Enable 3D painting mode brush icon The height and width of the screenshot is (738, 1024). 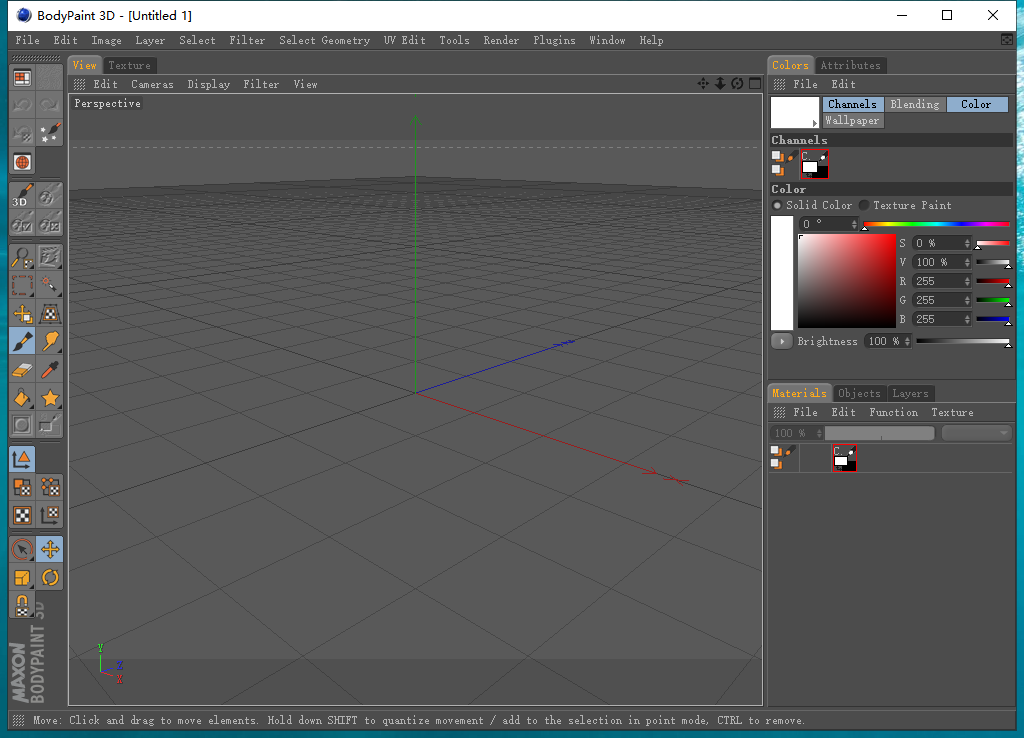pyautogui.click(x=22, y=195)
